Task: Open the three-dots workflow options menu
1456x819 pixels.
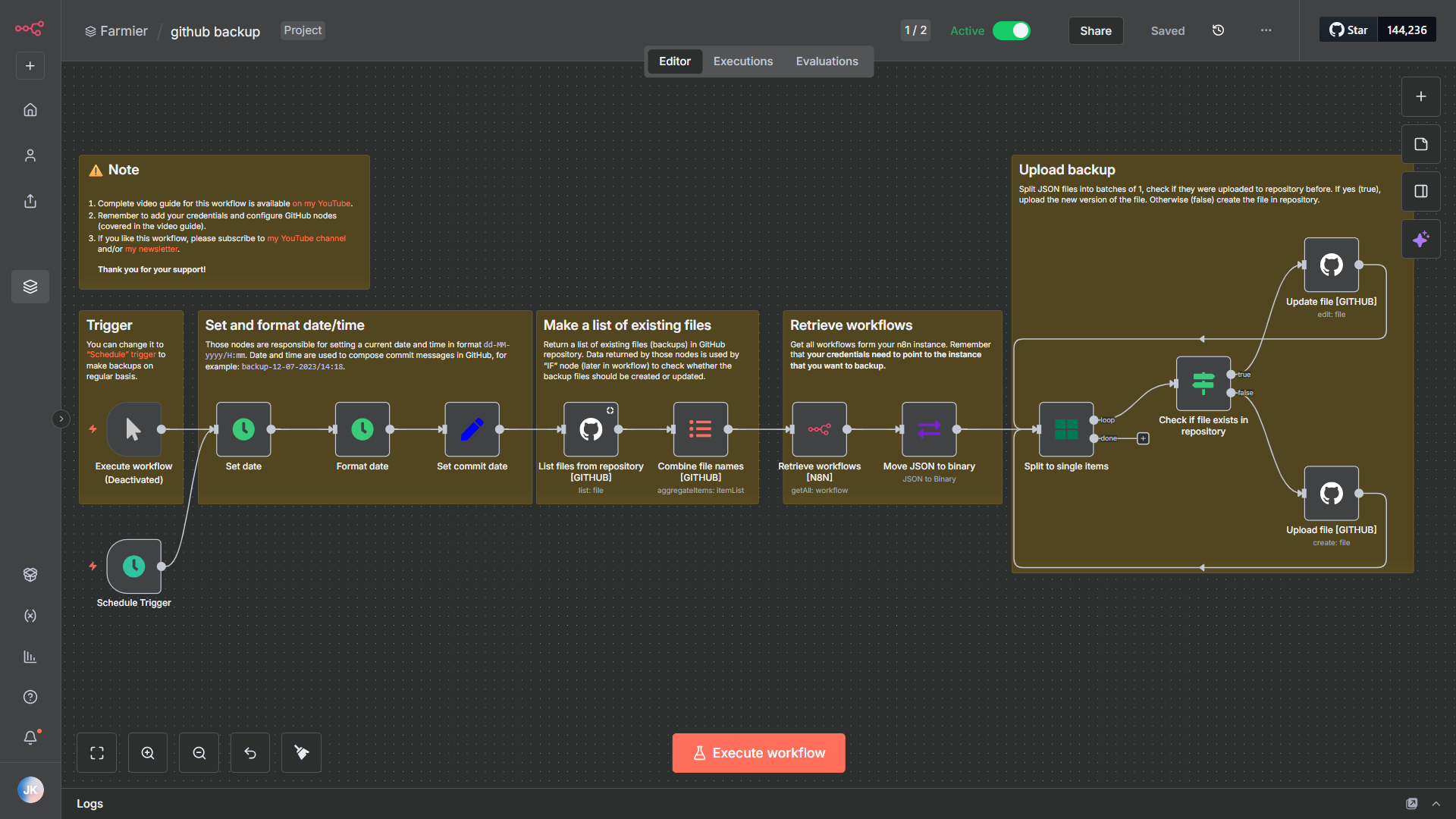Action: [1266, 30]
